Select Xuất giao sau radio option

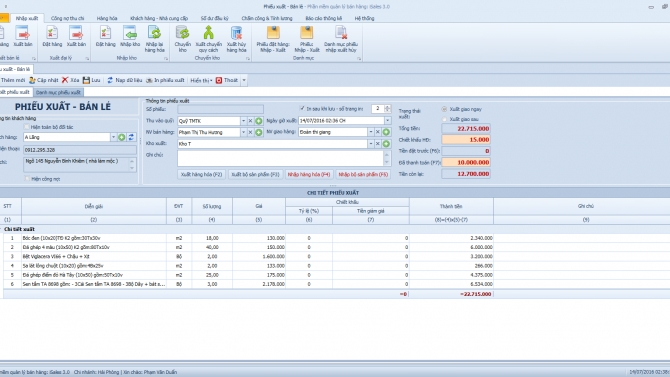pos(444,119)
